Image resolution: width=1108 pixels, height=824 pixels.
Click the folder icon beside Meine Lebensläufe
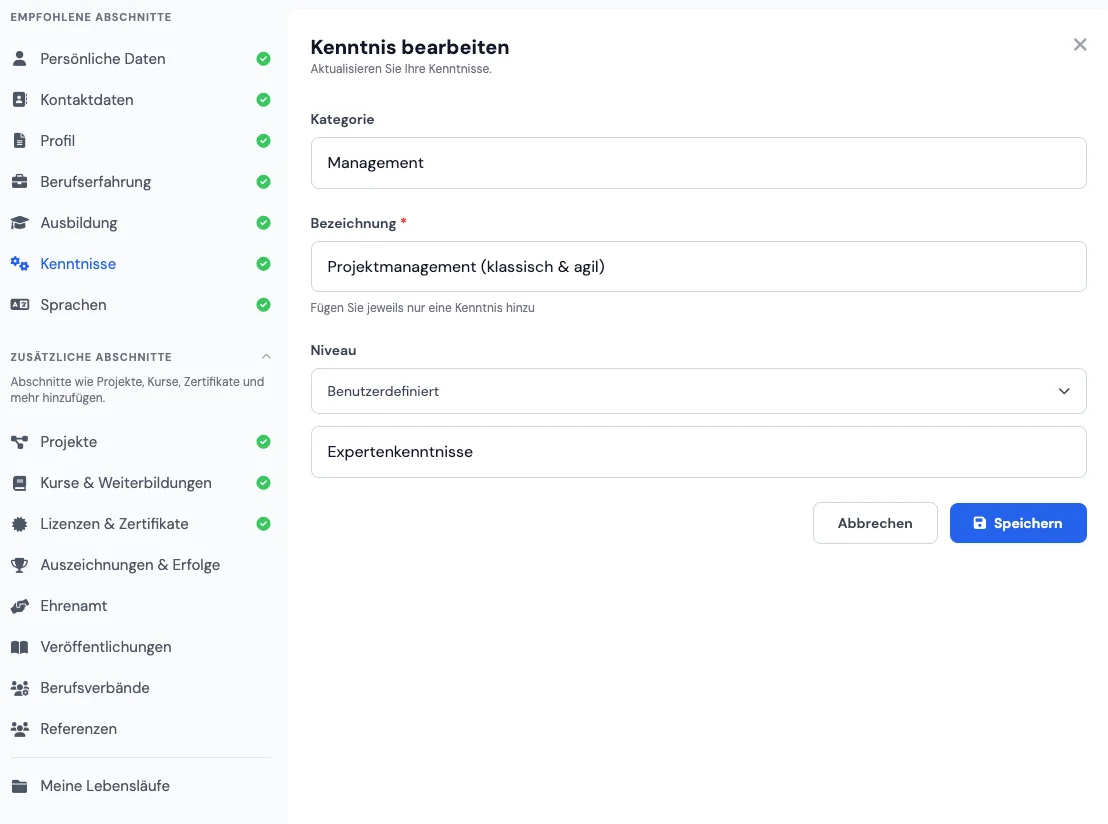click(20, 786)
